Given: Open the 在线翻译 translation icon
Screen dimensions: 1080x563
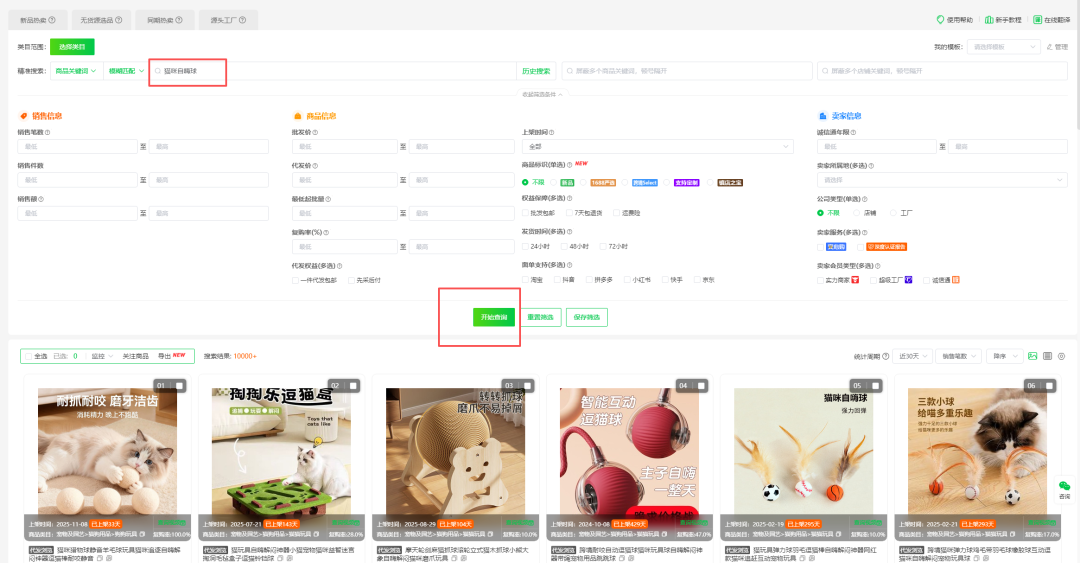Looking at the screenshot, I should point(1037,20).
